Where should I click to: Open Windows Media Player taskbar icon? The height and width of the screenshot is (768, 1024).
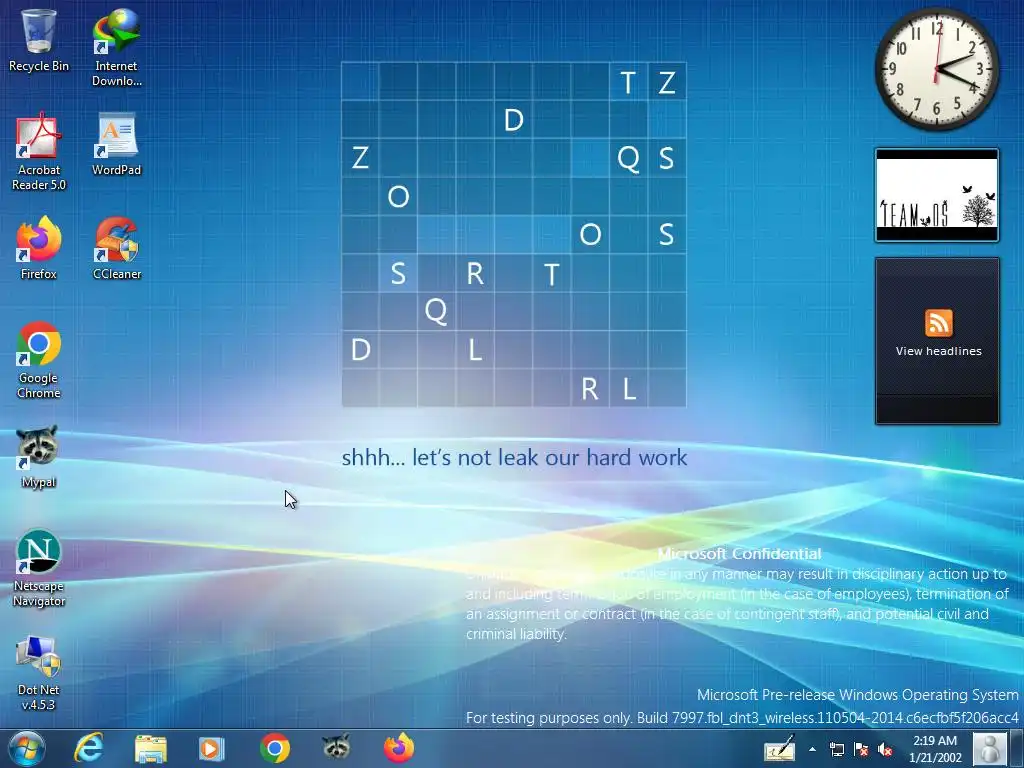pos(212,748)
